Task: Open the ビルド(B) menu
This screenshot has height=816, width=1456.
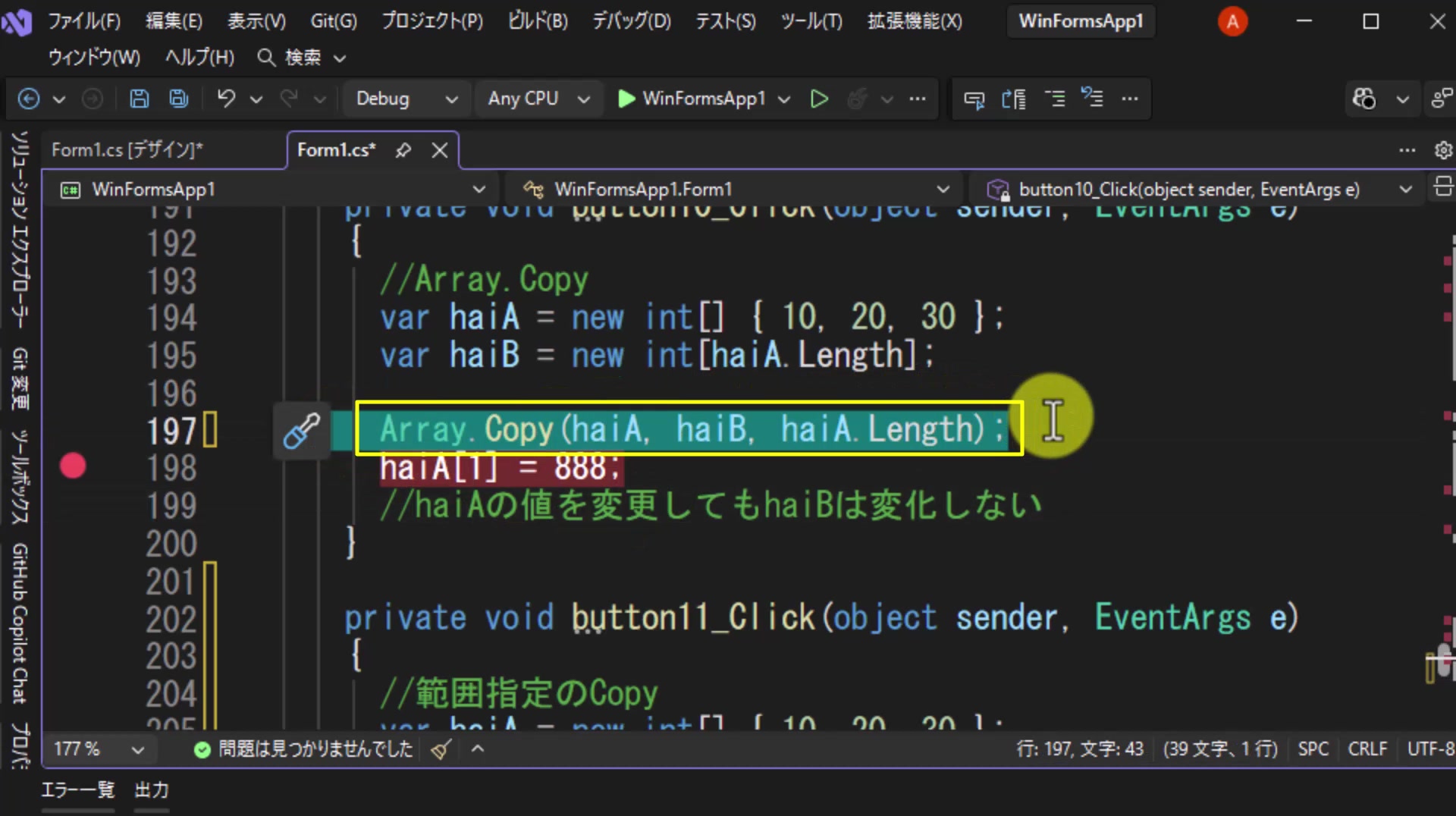Action: (538, 21)
